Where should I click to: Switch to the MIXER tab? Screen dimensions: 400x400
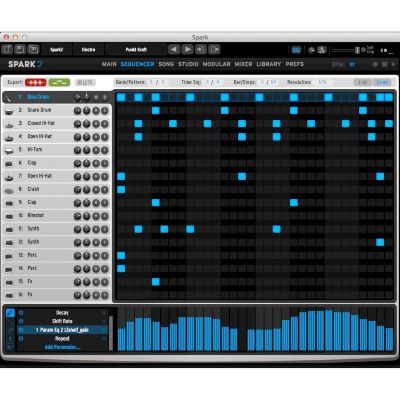pyautogui.click(x=243, y=64)
